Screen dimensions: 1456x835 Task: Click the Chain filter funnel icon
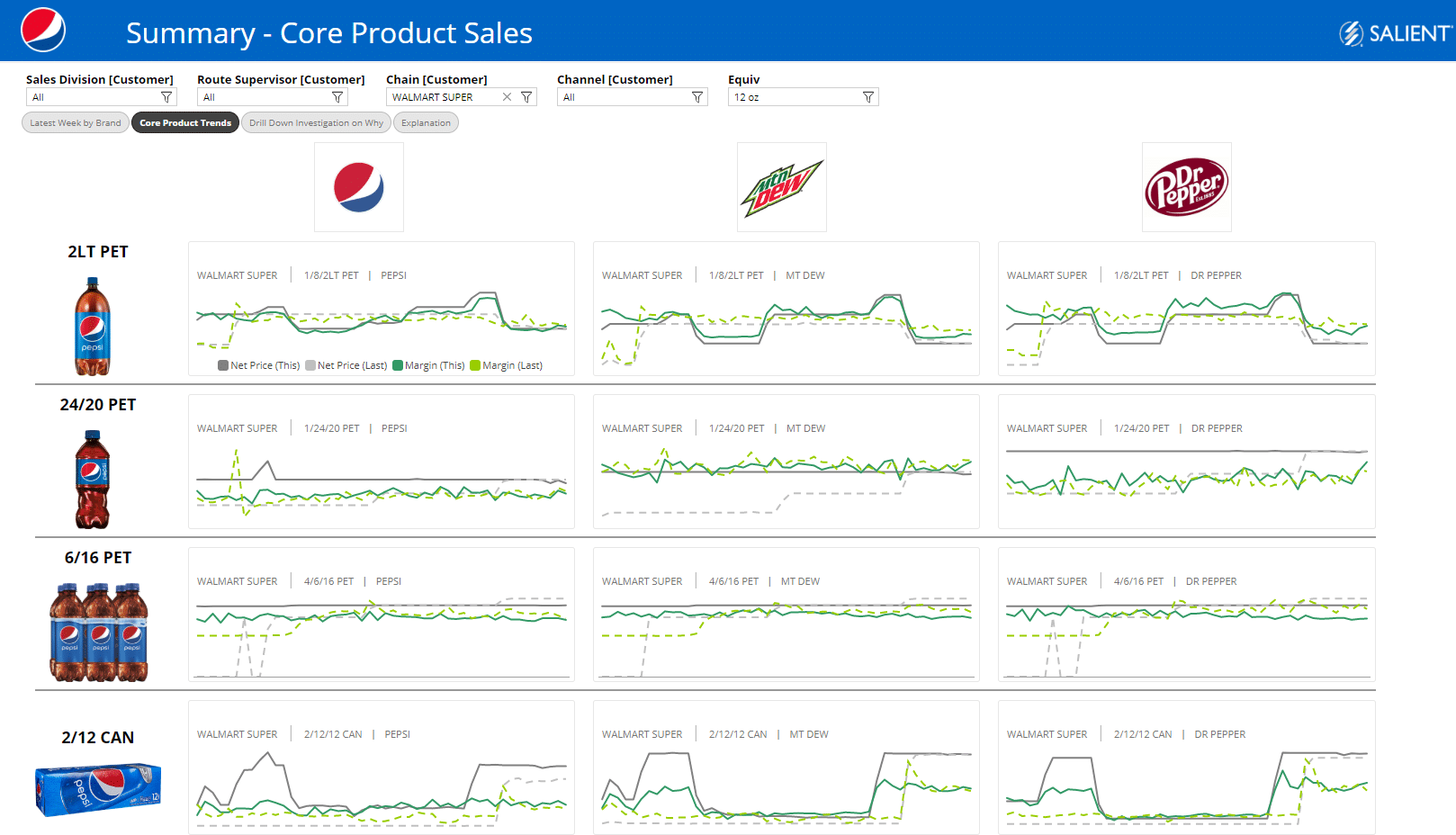point(526,97)
